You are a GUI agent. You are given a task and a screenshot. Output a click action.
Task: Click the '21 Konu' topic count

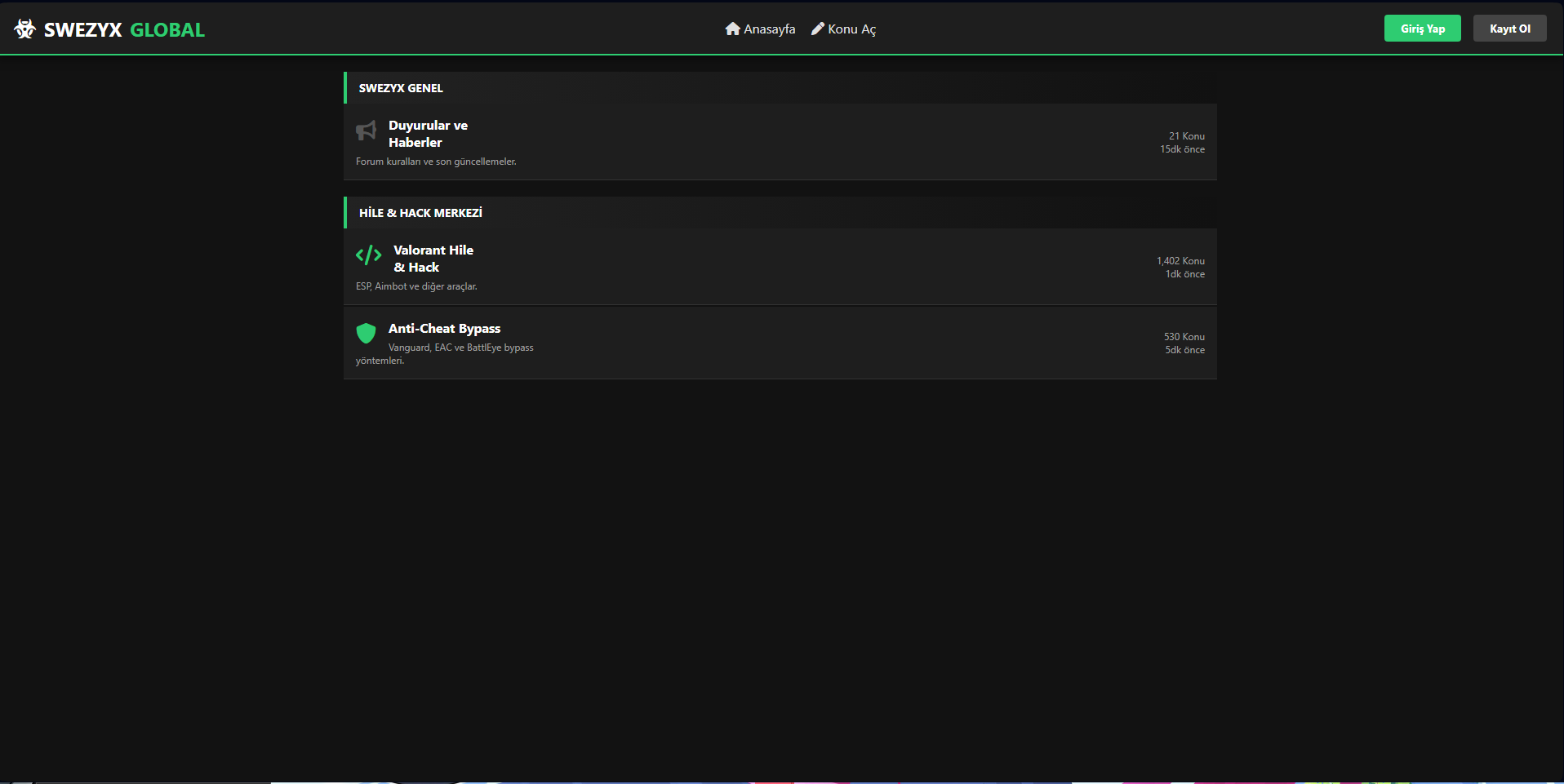click(1187, 136)
